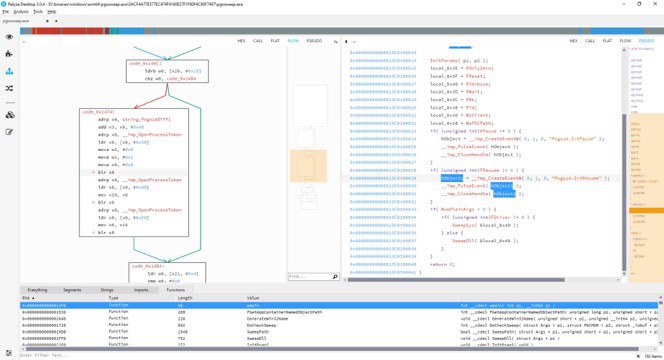Select the hierarchy flow-graph icon in sidebar
Viewport: 664px width, 360px height.
tap(9, 71)
